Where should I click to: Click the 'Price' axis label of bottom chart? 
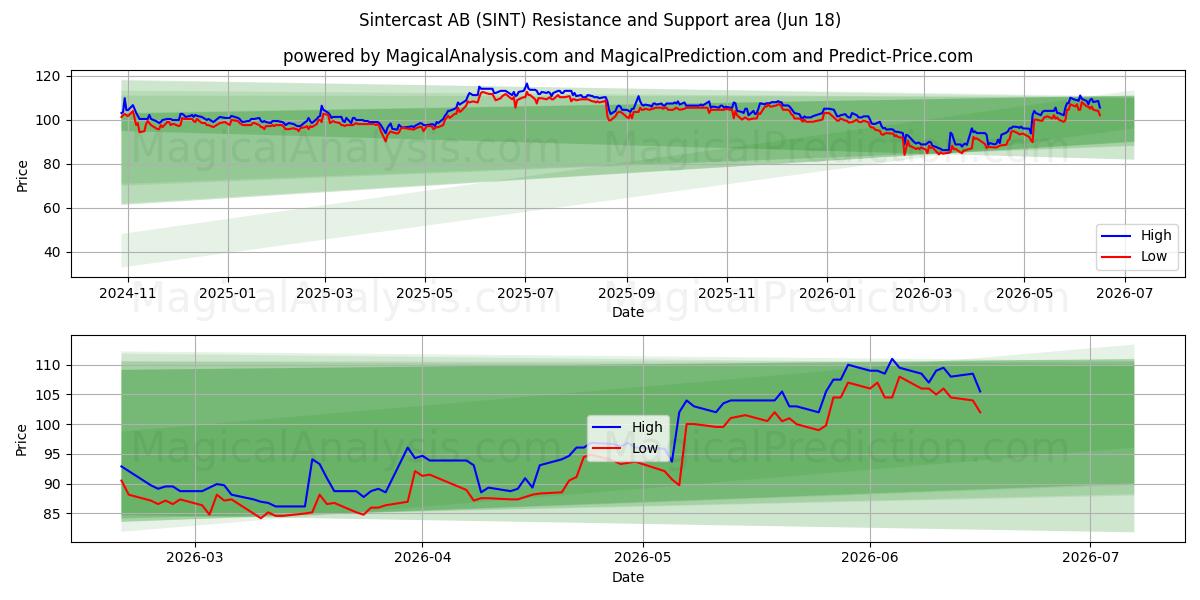tap(23, 439)
